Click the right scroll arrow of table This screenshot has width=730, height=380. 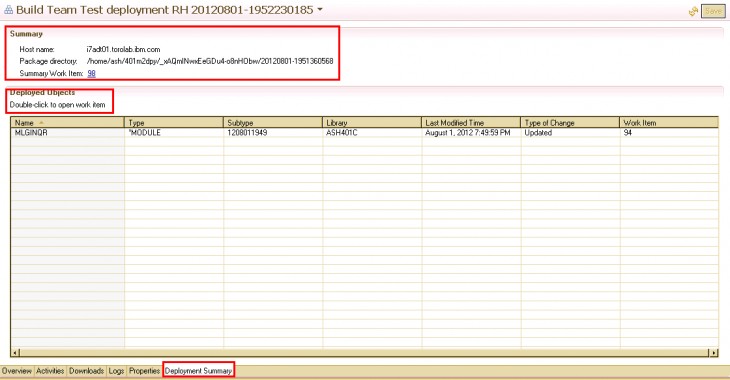point(714,353)
